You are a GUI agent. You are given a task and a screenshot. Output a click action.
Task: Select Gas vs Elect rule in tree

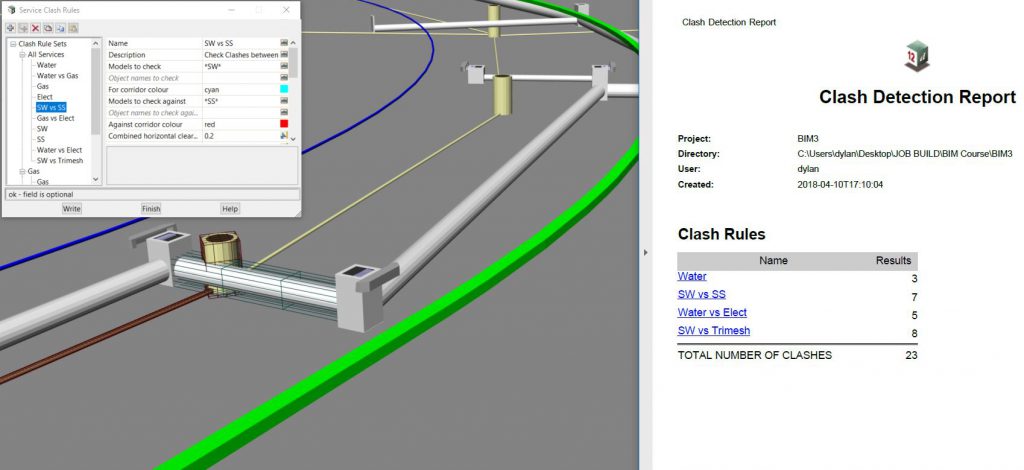point(56,118)
